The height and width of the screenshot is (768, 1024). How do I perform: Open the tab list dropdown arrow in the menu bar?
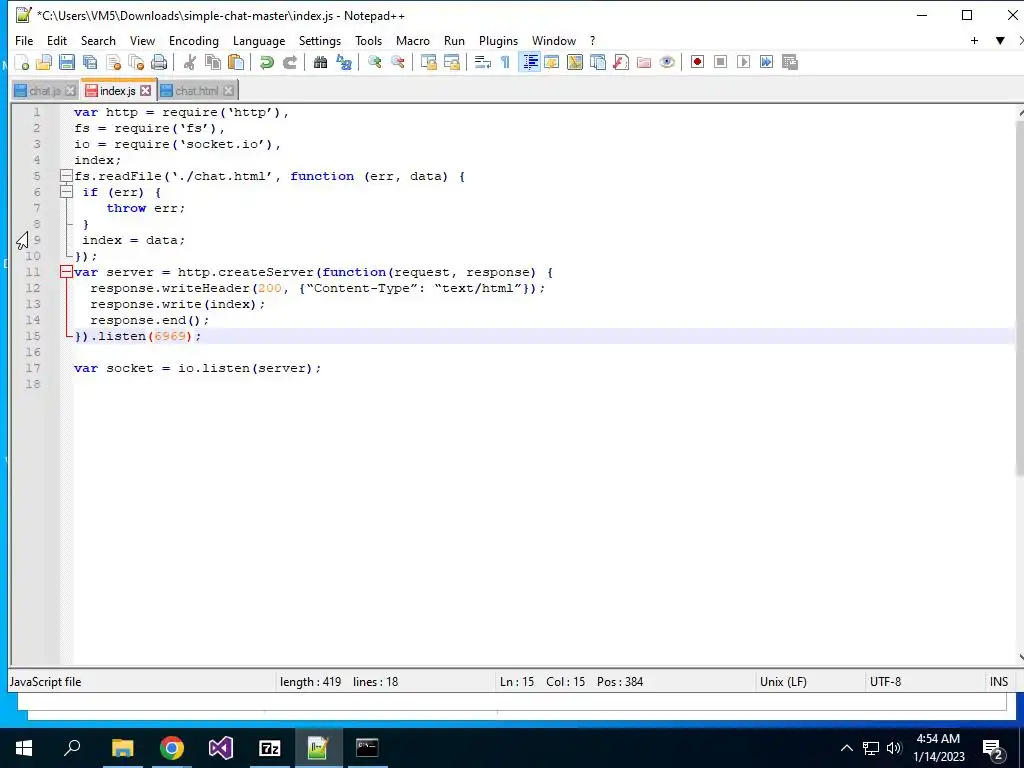tap(1000, 40)
